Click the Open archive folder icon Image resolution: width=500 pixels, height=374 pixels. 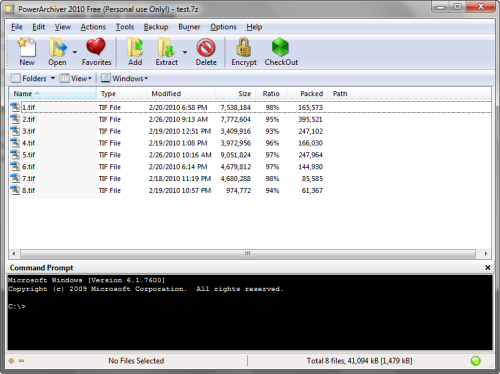pos(57,47)
